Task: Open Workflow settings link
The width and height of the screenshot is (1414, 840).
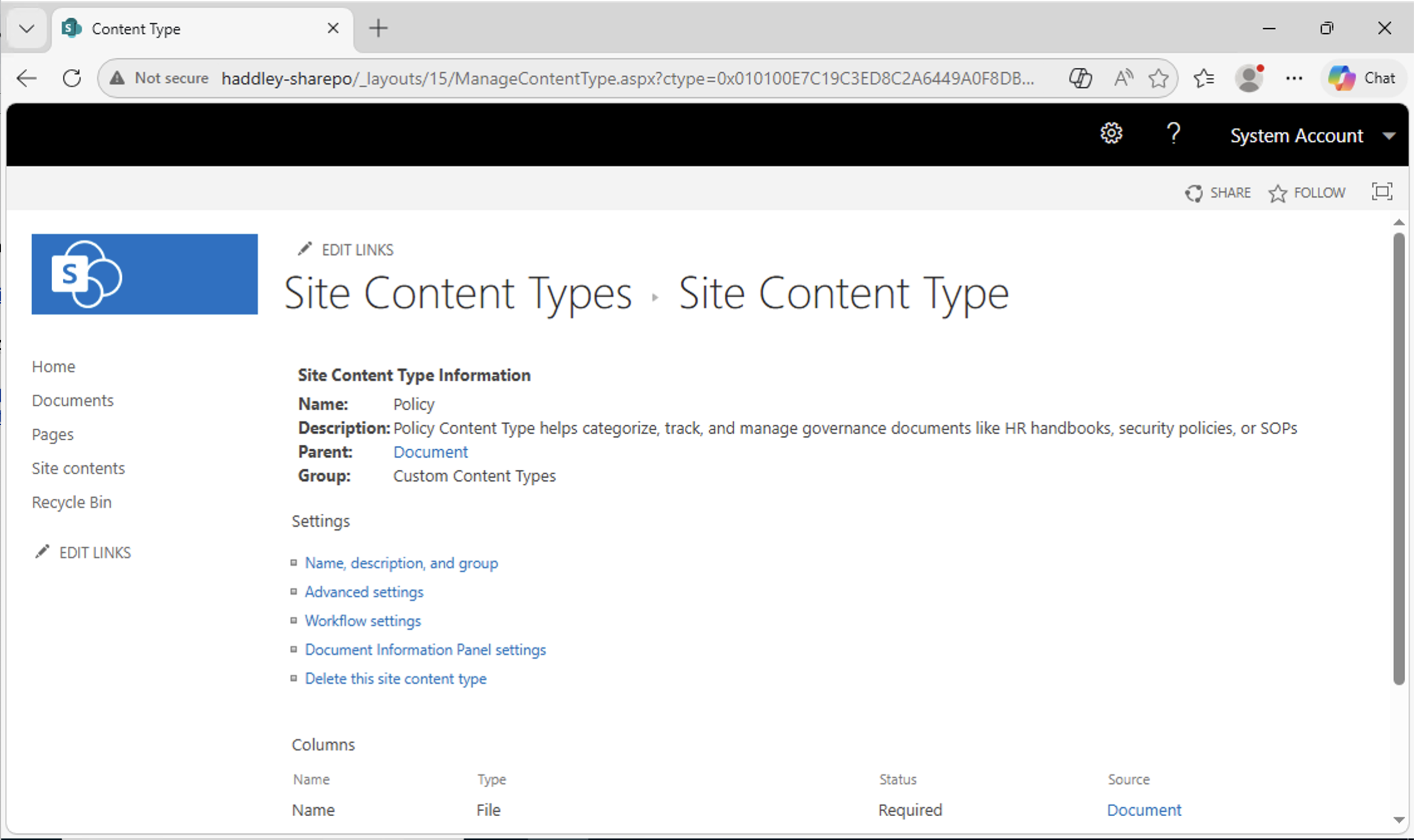Action: tap(363, 621)
